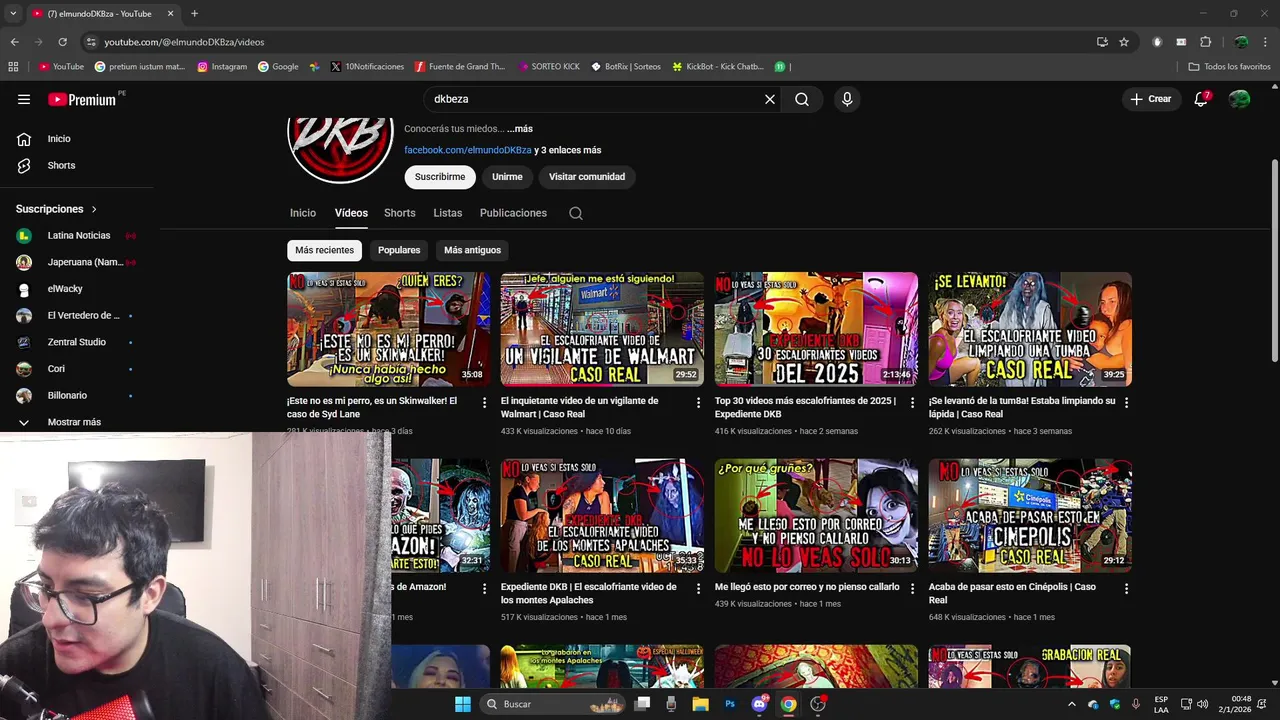1280x720 pixels.
Task: Show hidden system tray icons
Action: click(x=1072, y=704)
